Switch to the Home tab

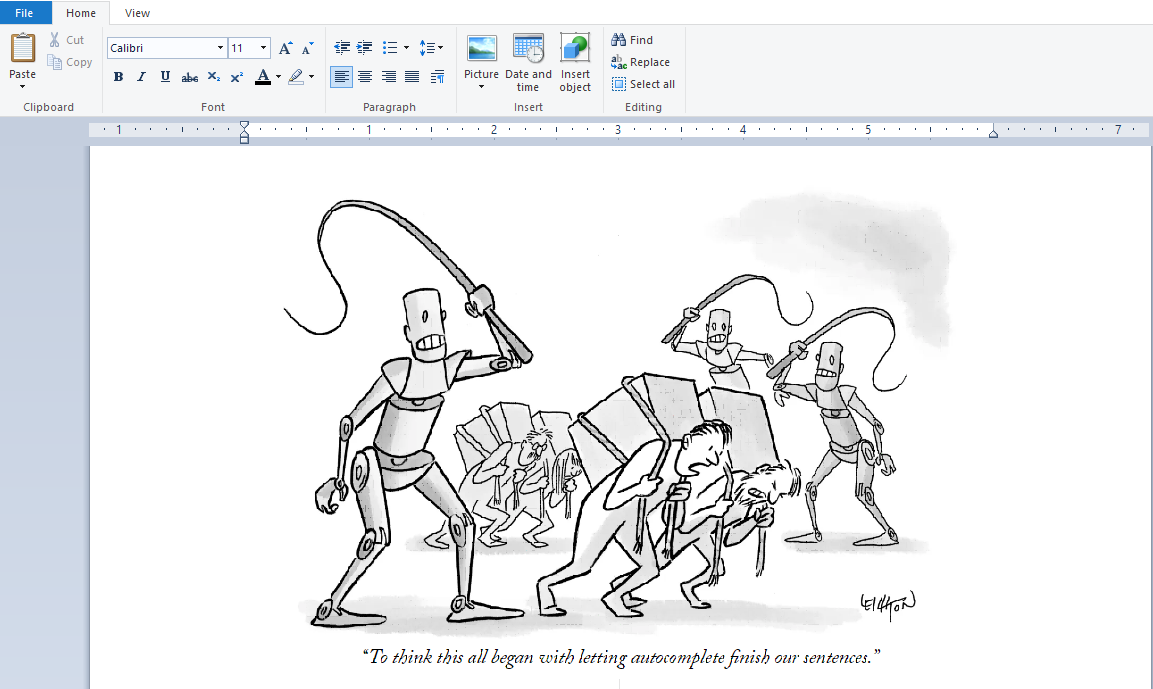[x=81, y=13]
